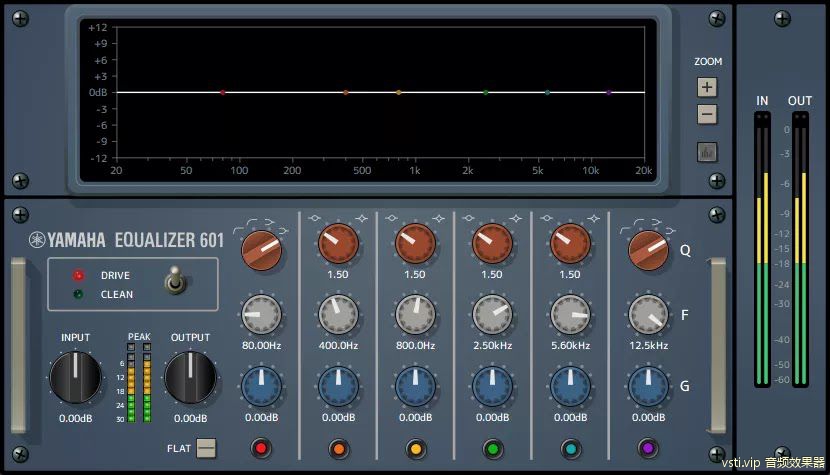Image resolution: width=830 pixels, height=475 pixels.
Task: Click the 5.60kHz frequency value
Action: (x=570, y=345)
